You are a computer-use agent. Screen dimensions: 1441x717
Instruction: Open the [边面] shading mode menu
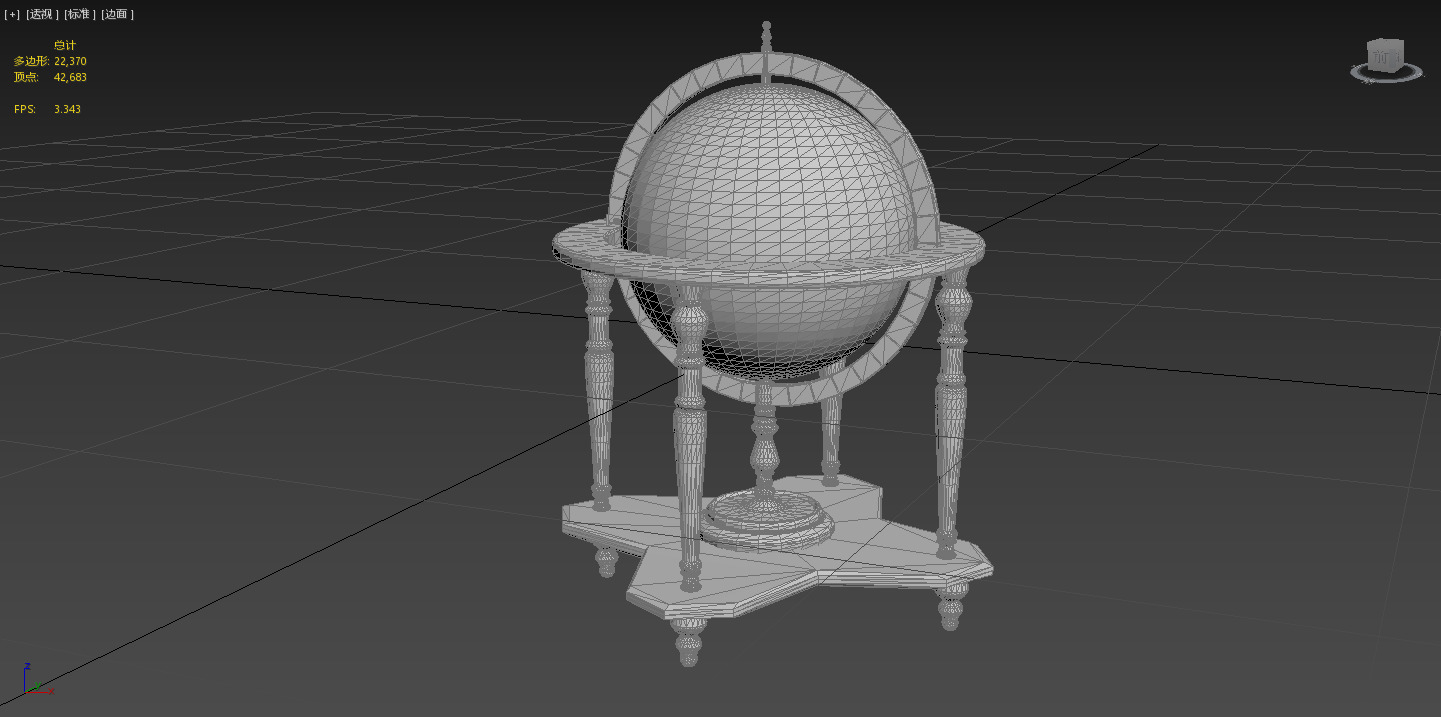pyautogui.click(x=117, y=14)
